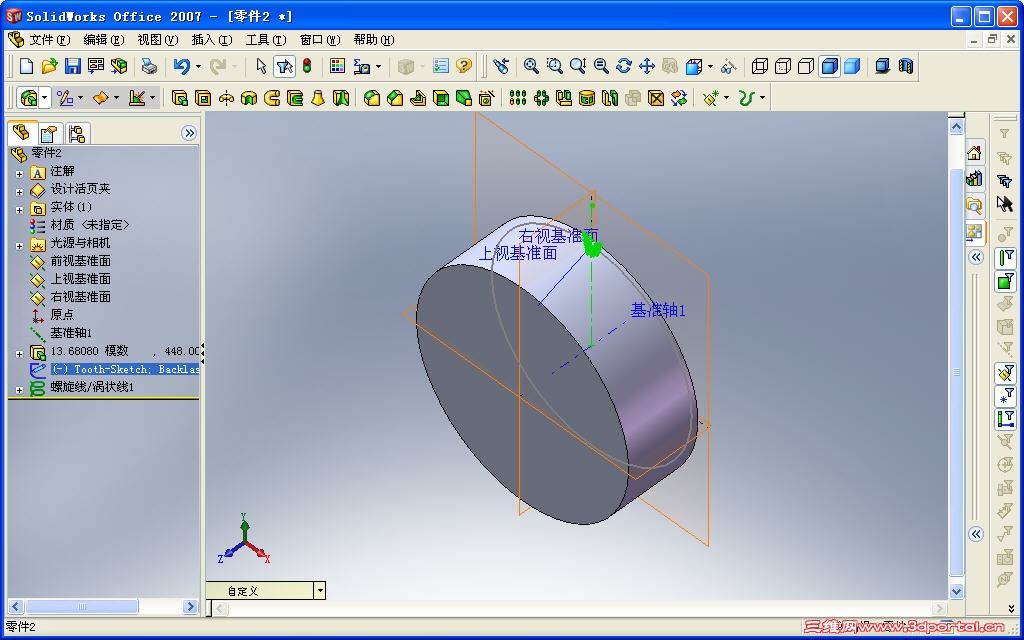Switch to Hidden Lines Removed display
The image size is (1024, 640).
click(x=806, y=66)
